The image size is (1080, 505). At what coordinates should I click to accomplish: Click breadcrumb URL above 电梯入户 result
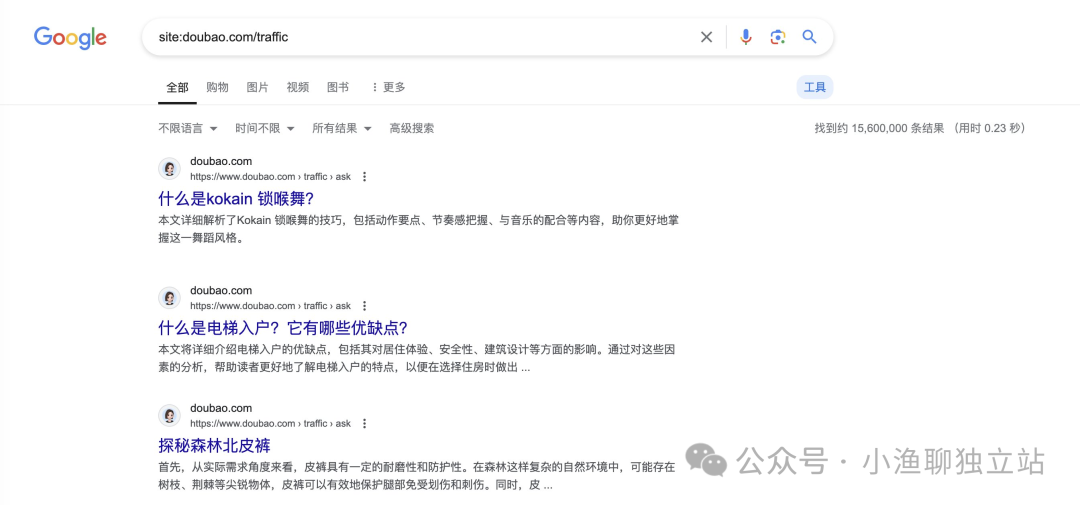click(271, 306)
